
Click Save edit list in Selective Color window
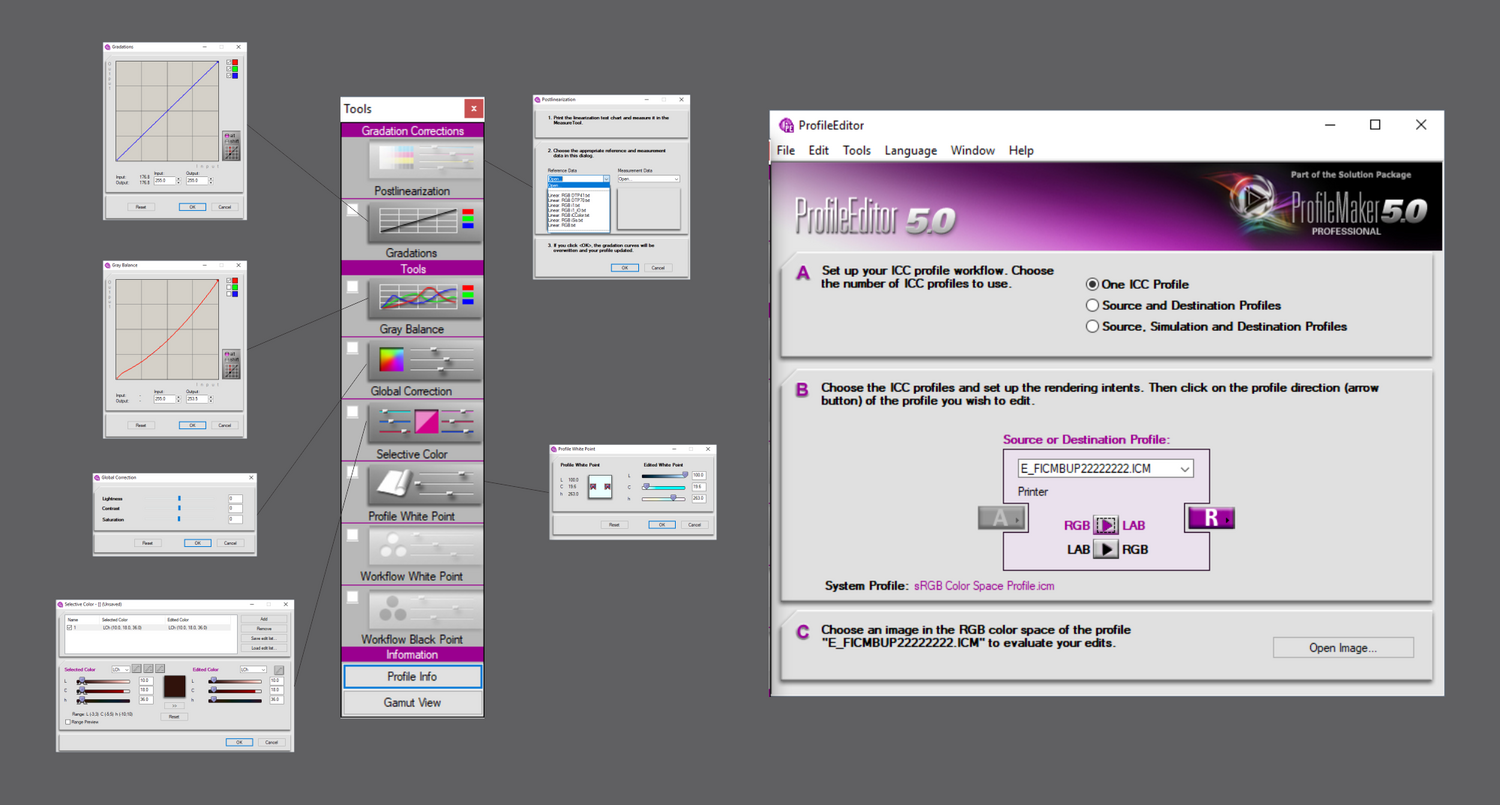264,638
